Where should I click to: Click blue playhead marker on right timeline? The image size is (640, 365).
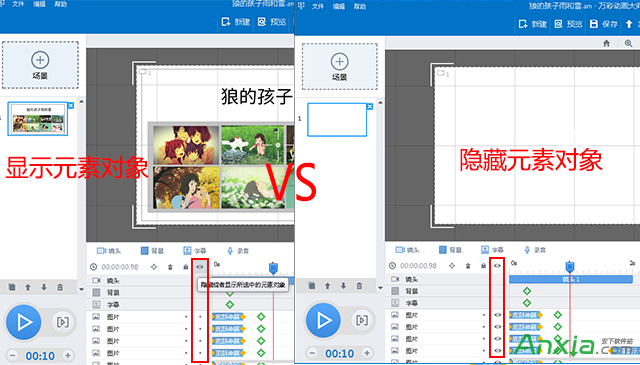tap(570, 267)
